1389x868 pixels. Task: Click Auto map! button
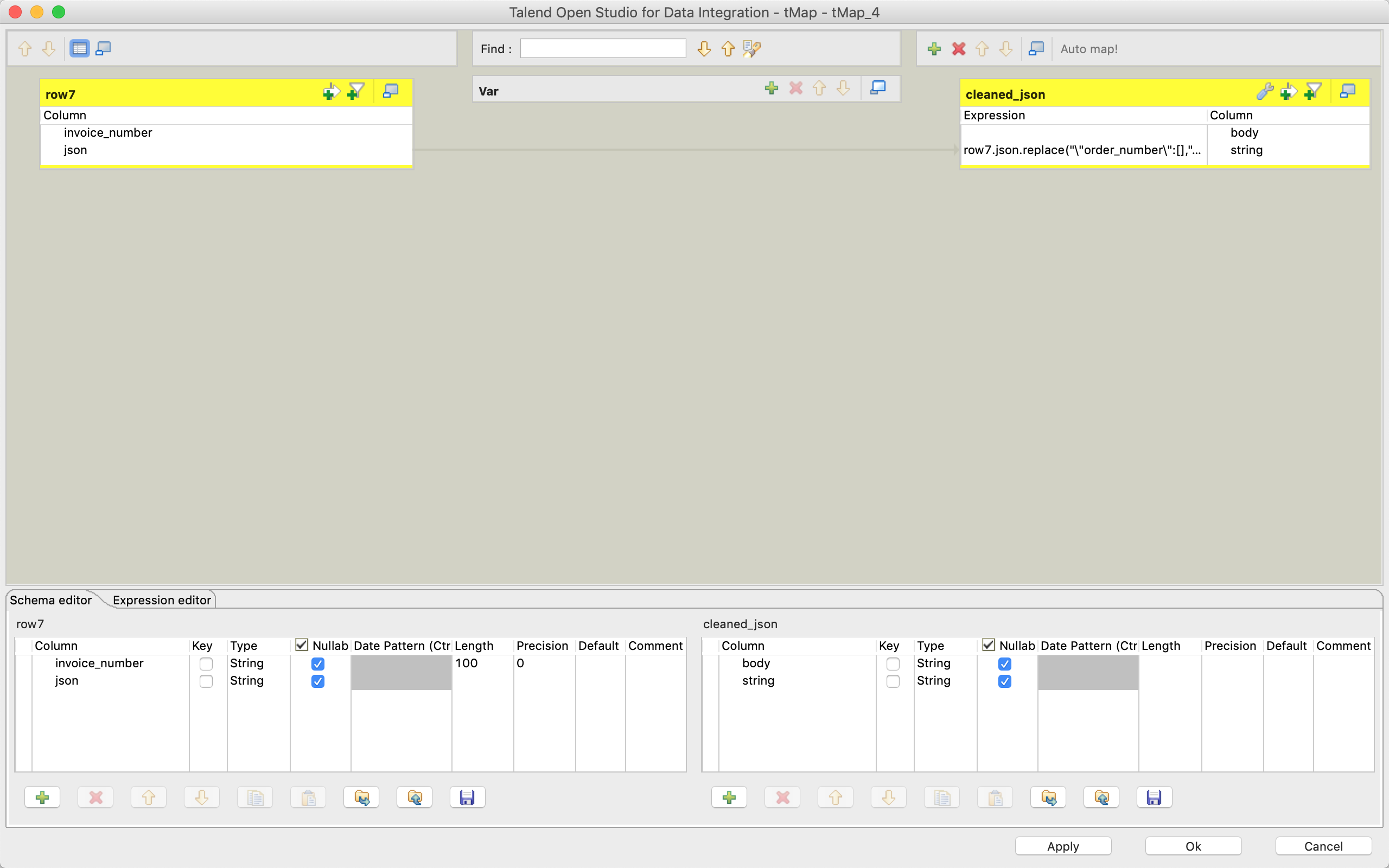pos(1089,49)
